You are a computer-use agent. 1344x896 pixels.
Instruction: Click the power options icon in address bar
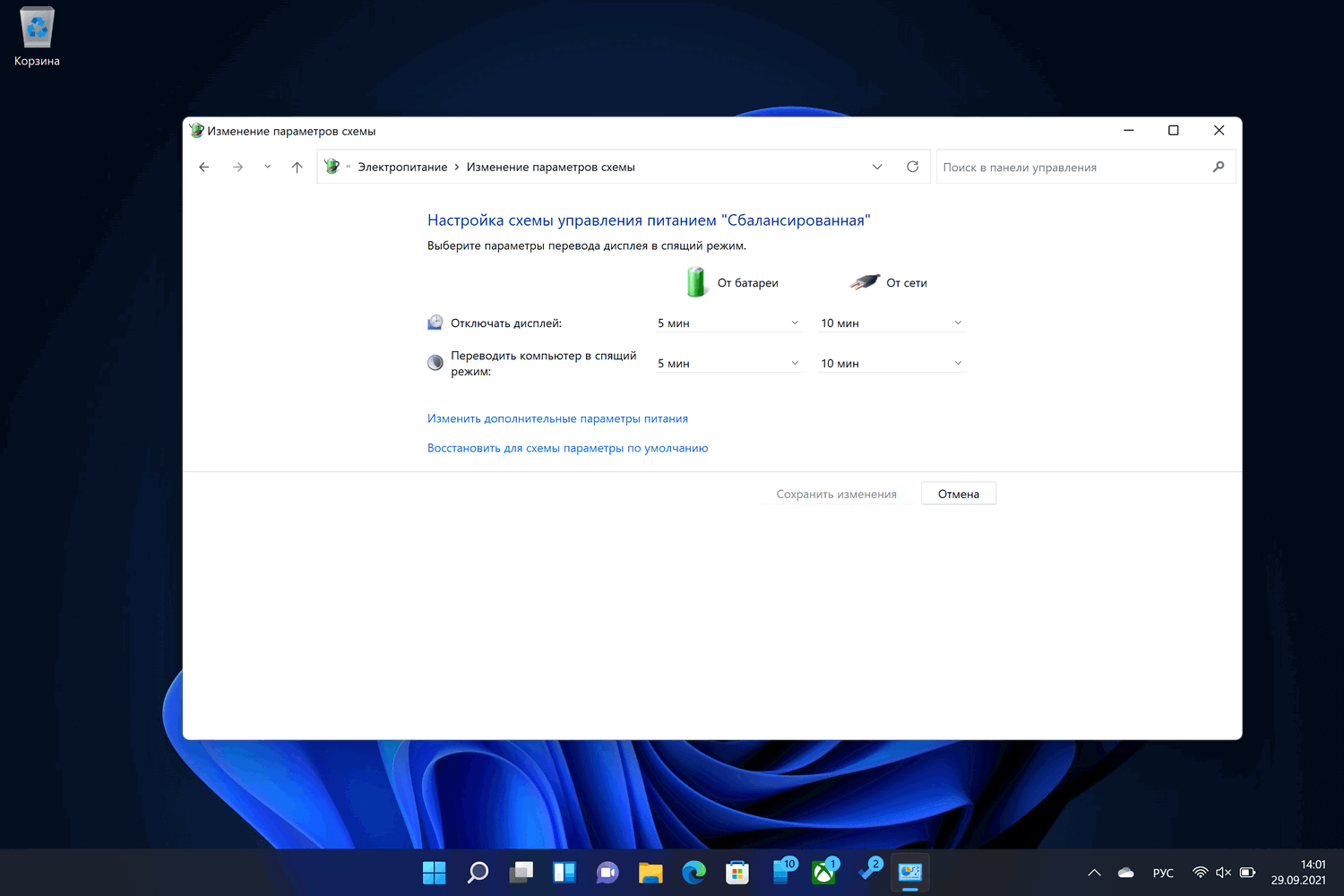332,167
